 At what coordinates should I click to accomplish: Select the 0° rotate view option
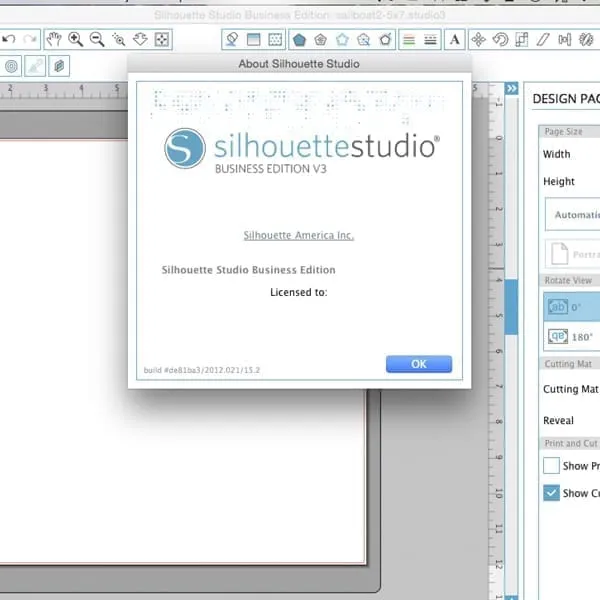(x=571, y=306)
